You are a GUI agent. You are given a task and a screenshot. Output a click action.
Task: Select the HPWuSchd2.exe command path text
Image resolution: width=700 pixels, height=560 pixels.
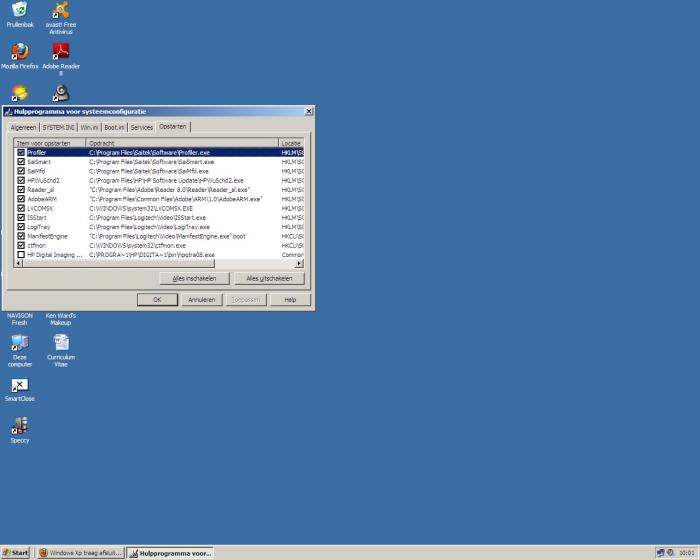[x=167, y=180]
